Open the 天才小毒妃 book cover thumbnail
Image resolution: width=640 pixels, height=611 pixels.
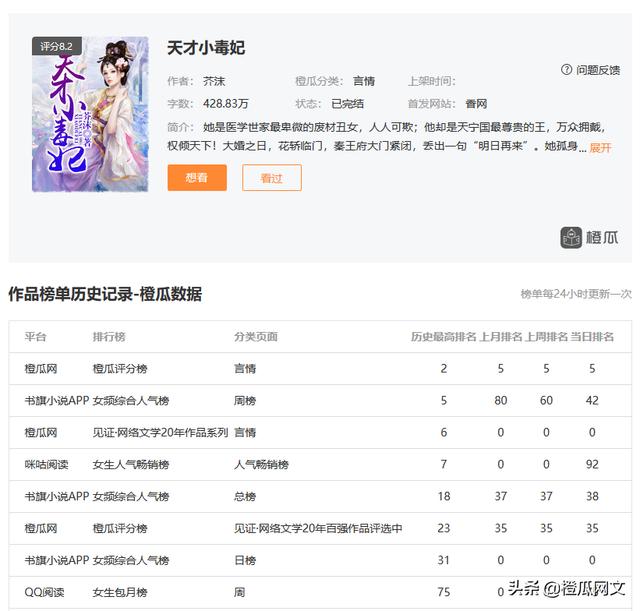tap(90, 114)
